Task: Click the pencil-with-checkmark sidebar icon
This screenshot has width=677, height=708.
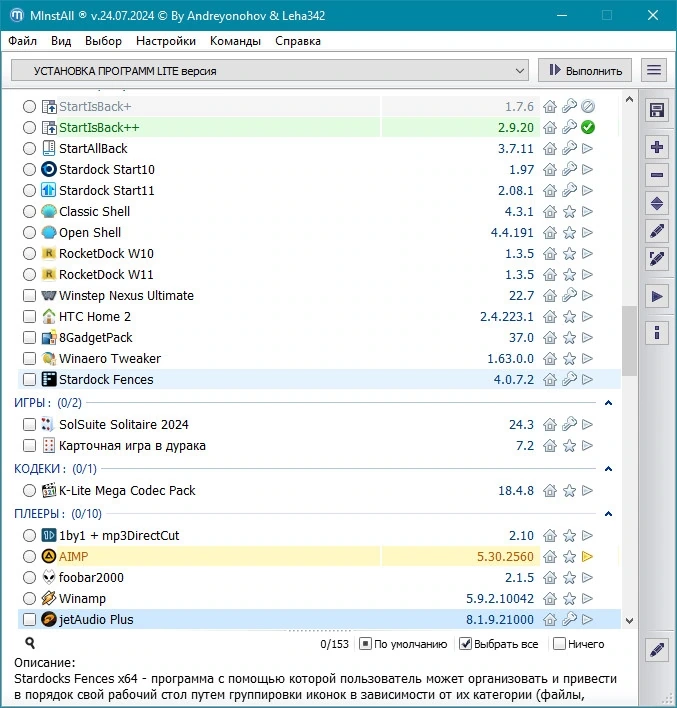Action: [657, 259]
